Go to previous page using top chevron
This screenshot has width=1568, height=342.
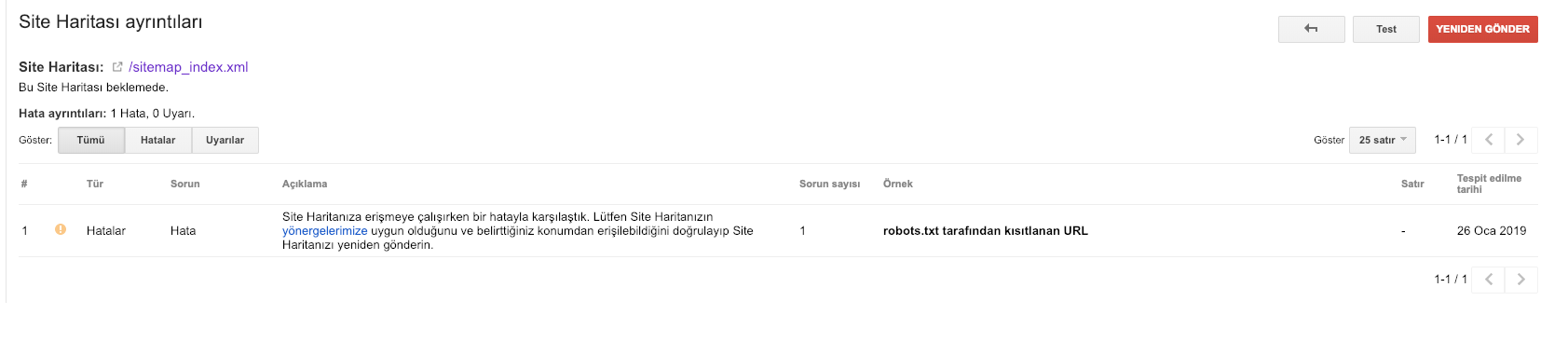[1489, 140]
